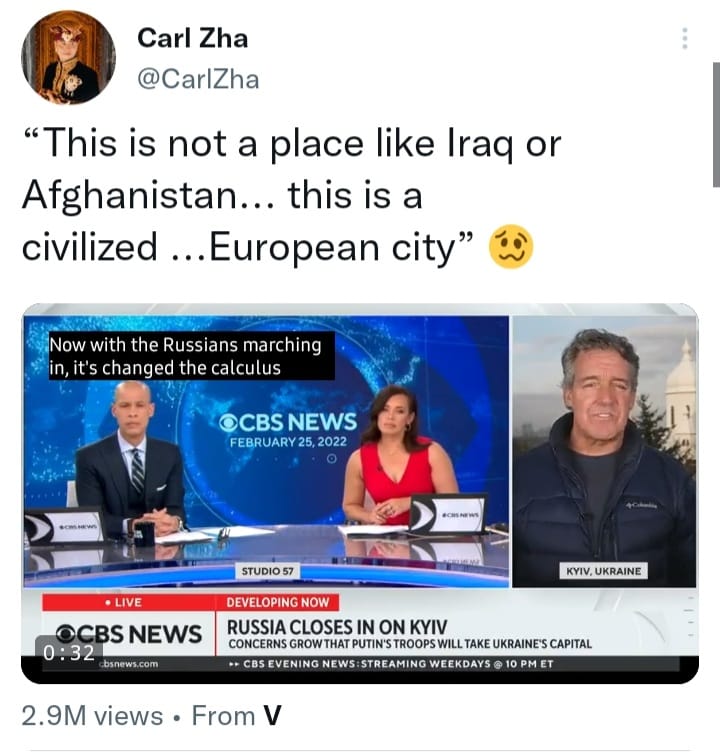The height and width of the screenshot is (755, 720).
Task: Click the KYIV, UKRAINE location label
Action: tap(603, 571)
